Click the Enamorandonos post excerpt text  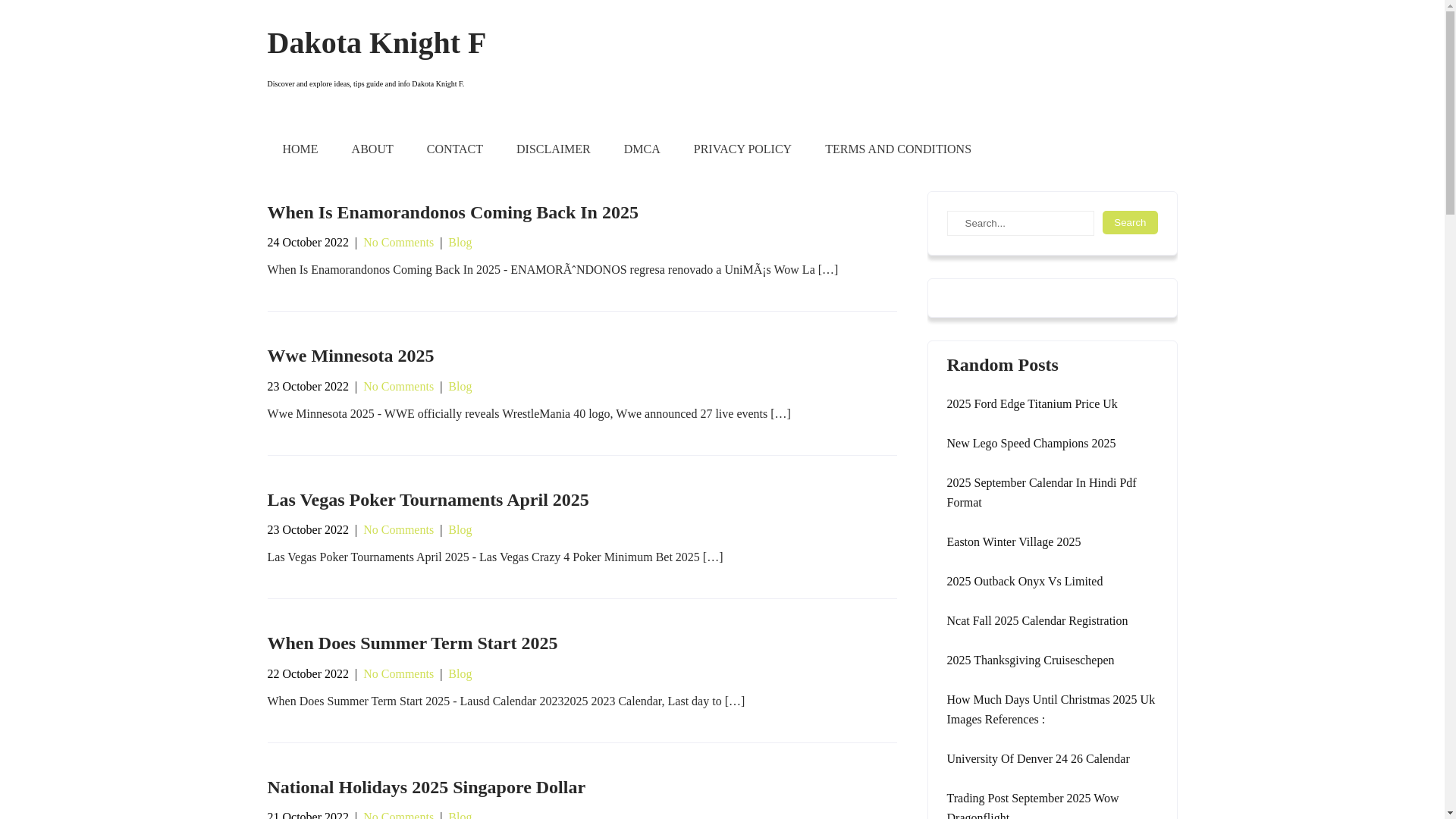point(552,270)
